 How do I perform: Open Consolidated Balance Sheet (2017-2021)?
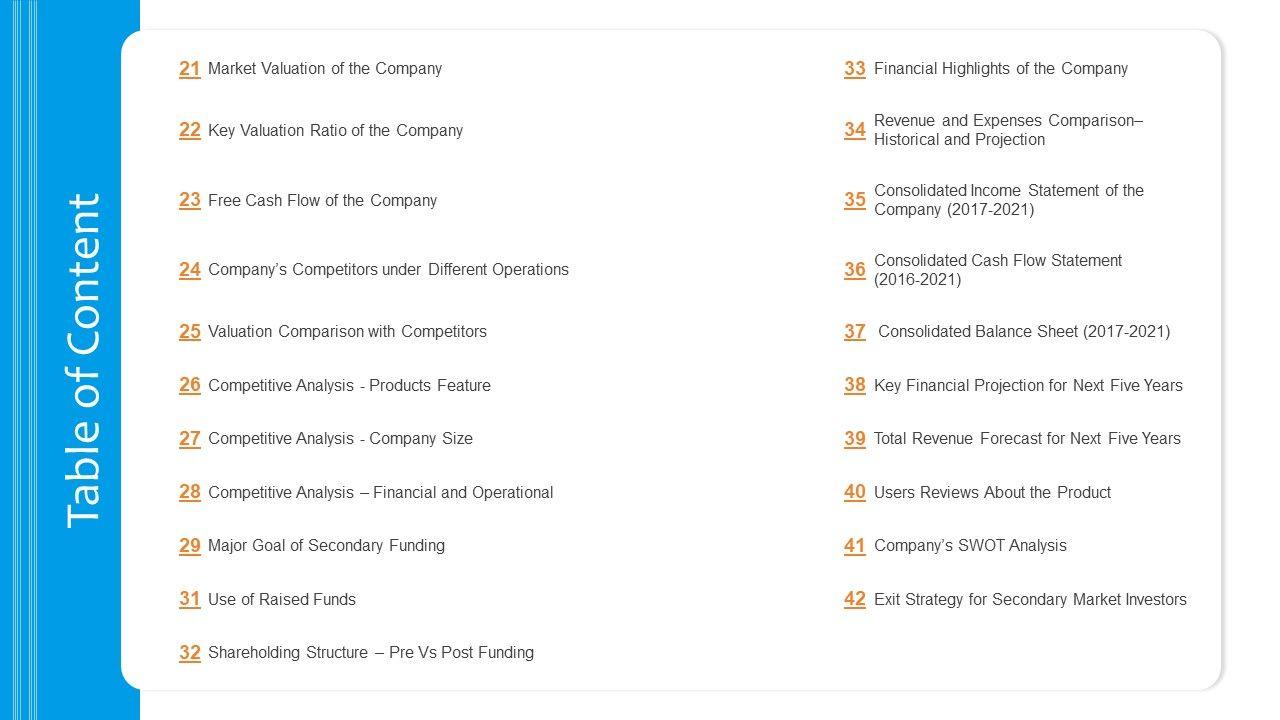coord(1023,331)
